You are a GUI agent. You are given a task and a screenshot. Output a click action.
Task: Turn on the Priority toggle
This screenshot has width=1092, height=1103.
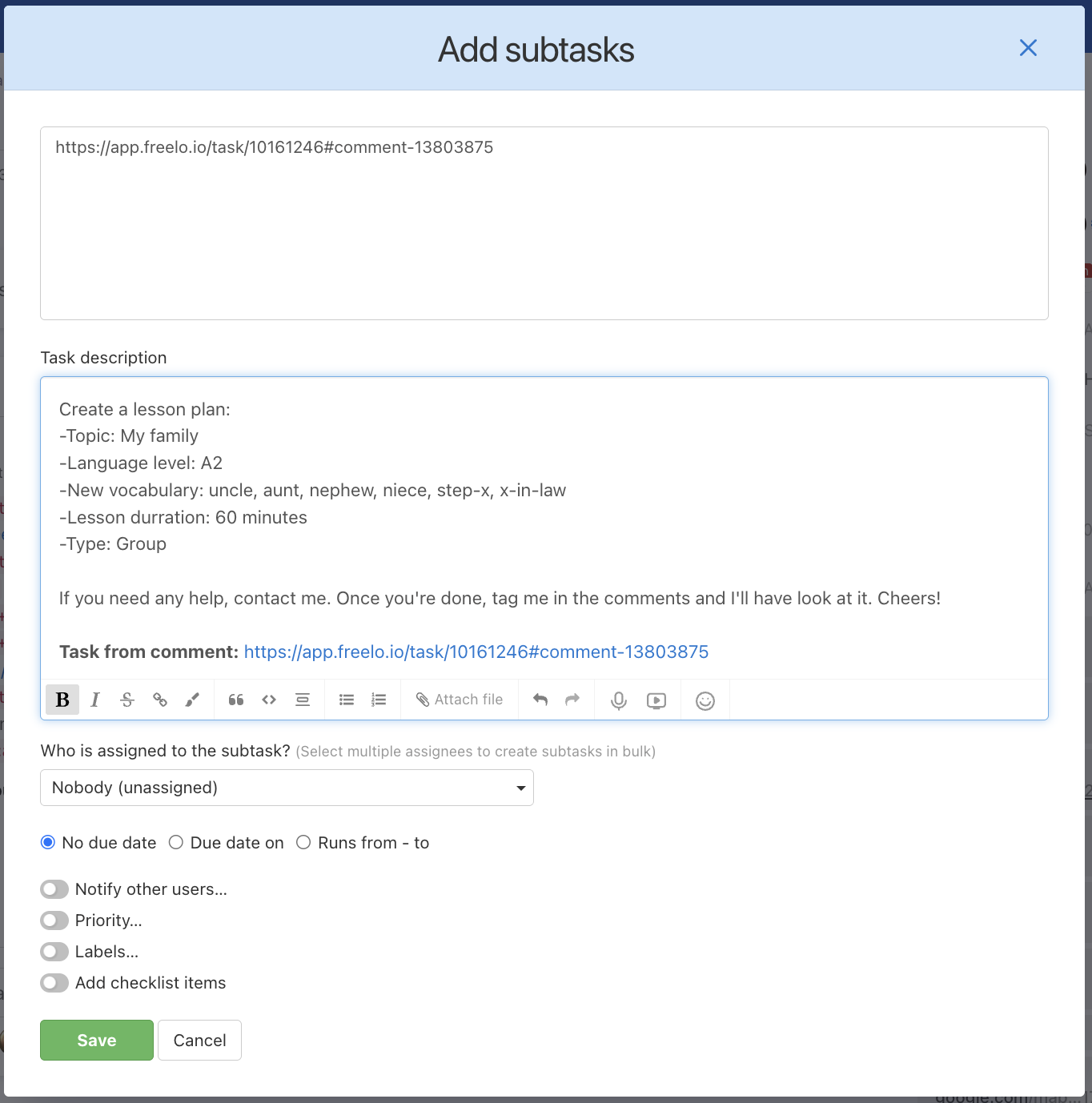coord(54,920)
